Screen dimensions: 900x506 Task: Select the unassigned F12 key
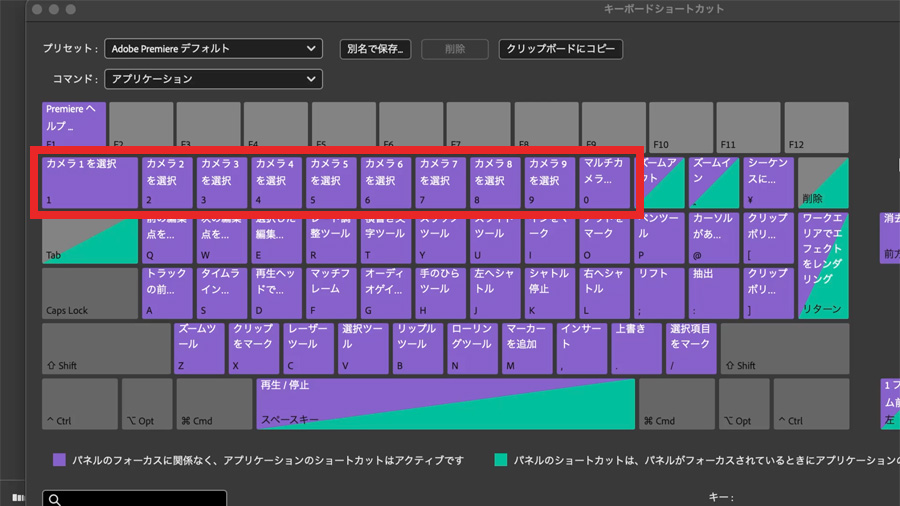tap(816, 127)
